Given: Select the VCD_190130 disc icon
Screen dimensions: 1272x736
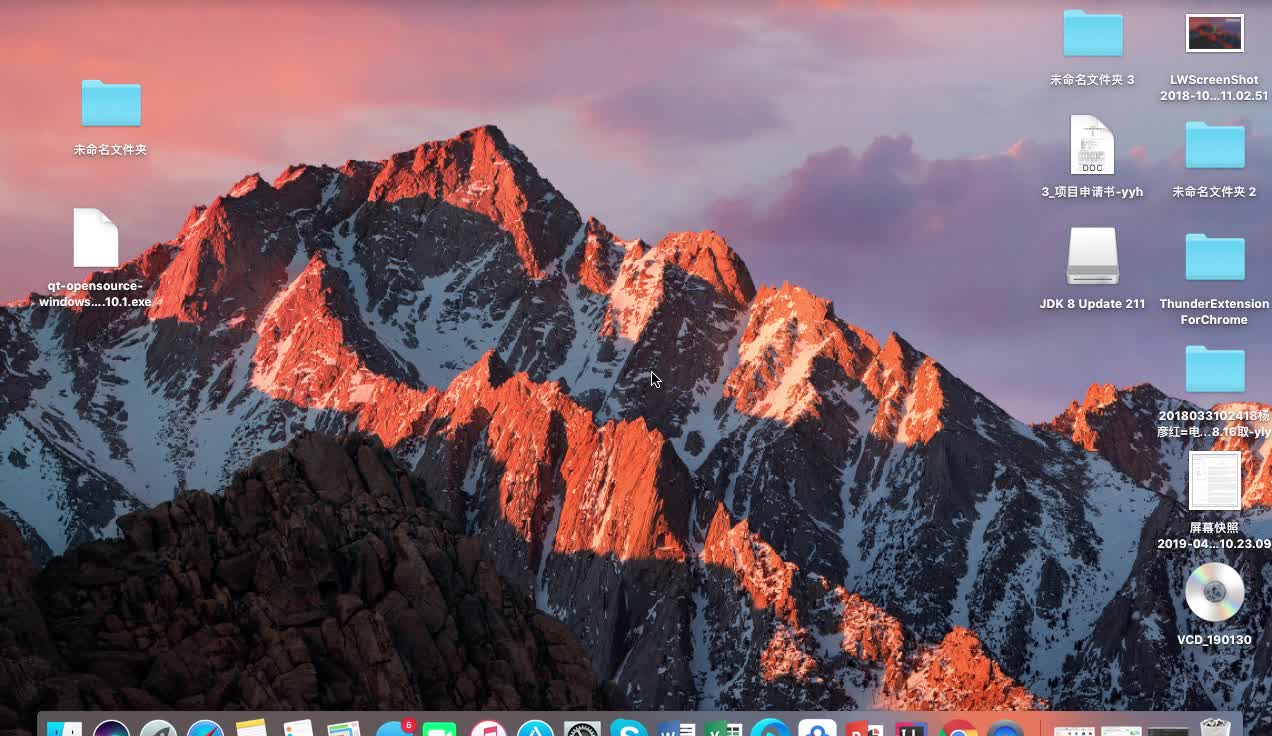Looking at the screenshot, I should (x=1214, y=592).
